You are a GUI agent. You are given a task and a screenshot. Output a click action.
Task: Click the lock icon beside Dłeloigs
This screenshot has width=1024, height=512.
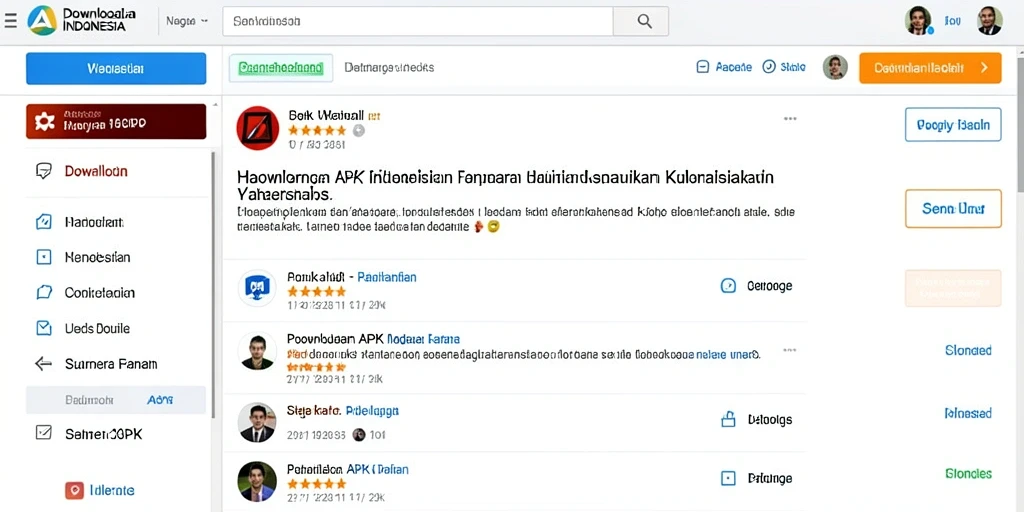click(x=728, y=419)
